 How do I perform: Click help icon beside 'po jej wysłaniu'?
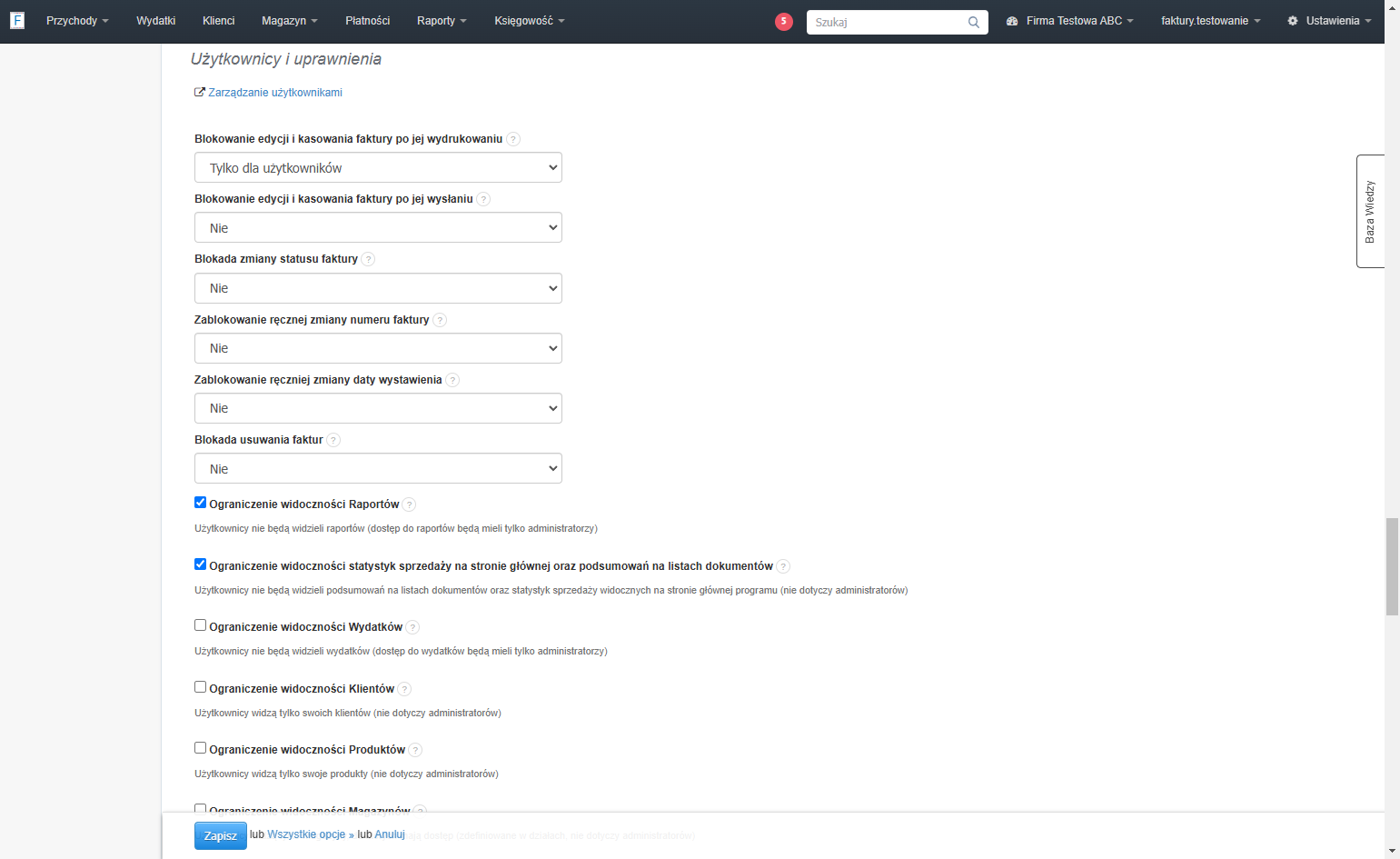(483, 199)
